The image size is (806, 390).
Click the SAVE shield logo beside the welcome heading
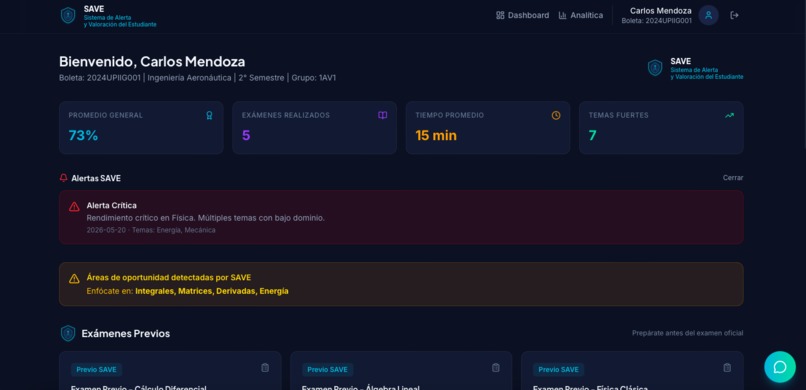click(x=655, y=68)
